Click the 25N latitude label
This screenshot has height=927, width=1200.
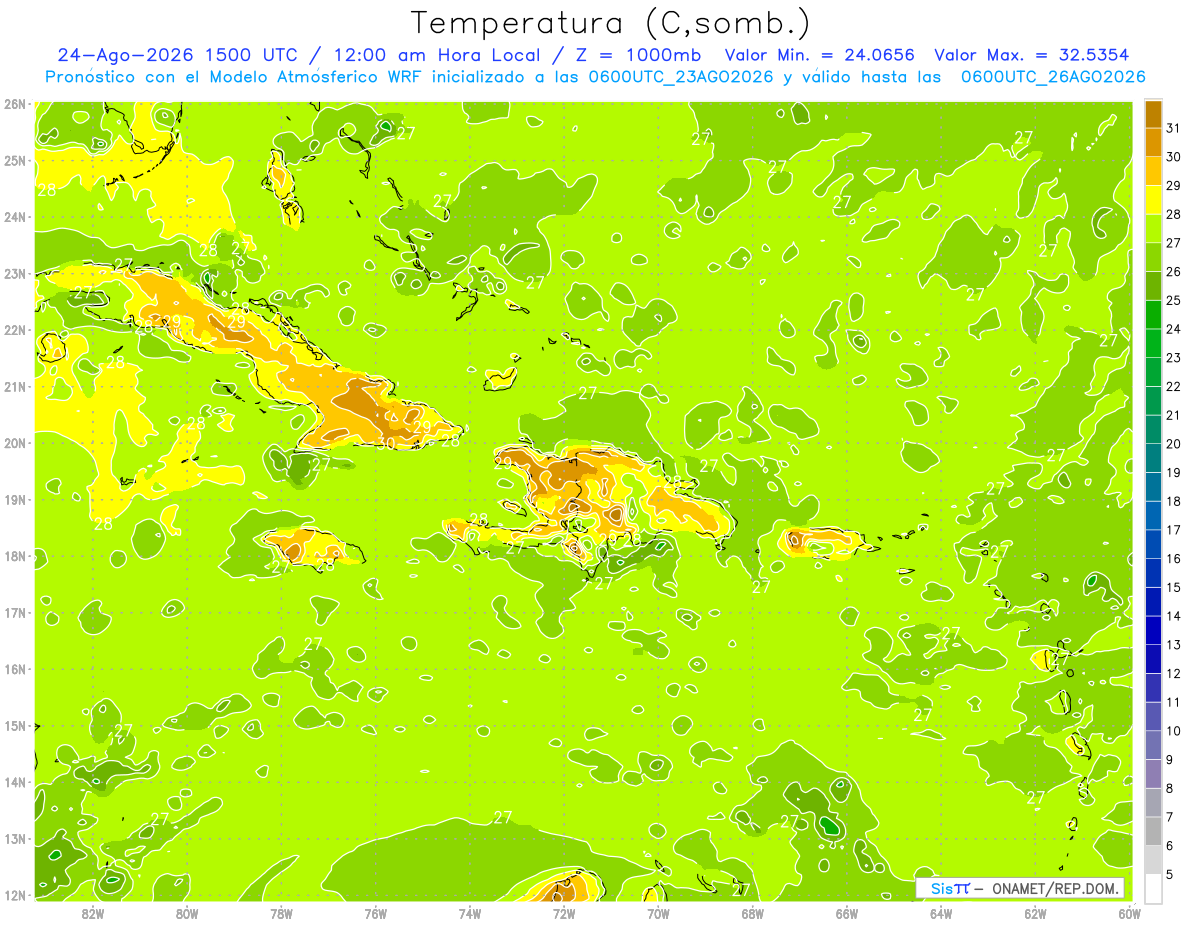click(x=15, y=160)
